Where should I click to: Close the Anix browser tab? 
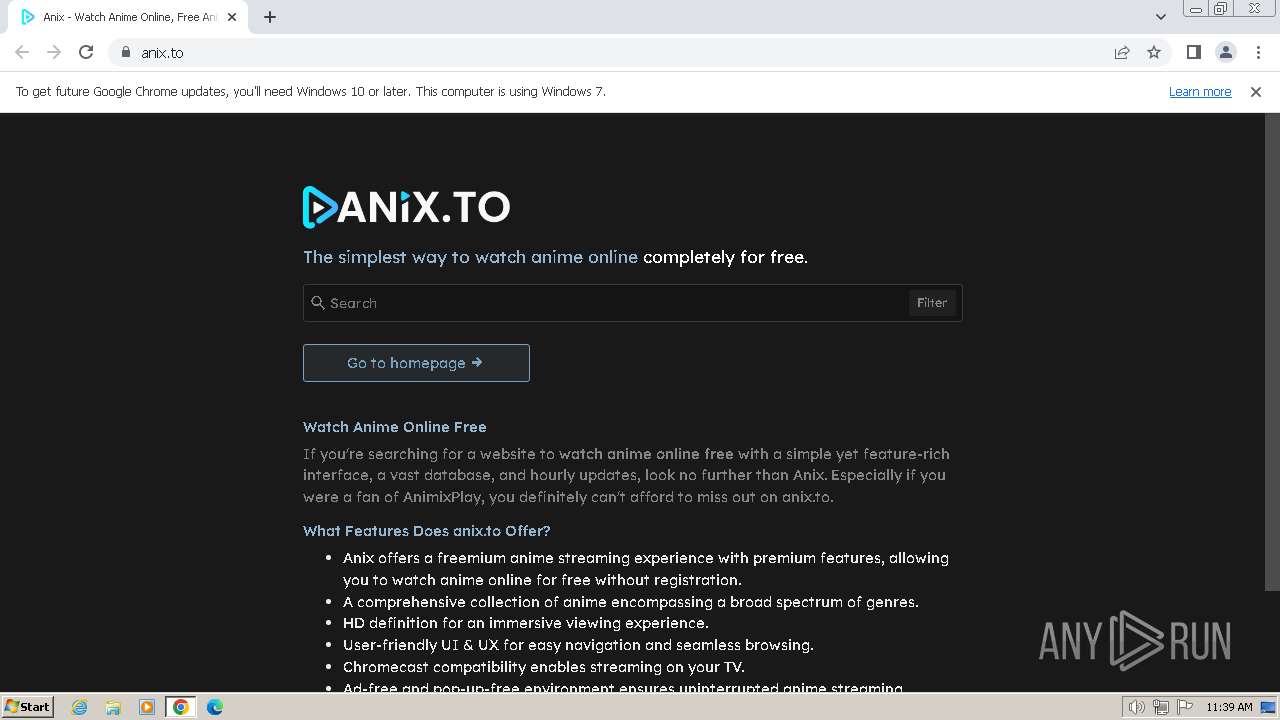pos(232,17)
